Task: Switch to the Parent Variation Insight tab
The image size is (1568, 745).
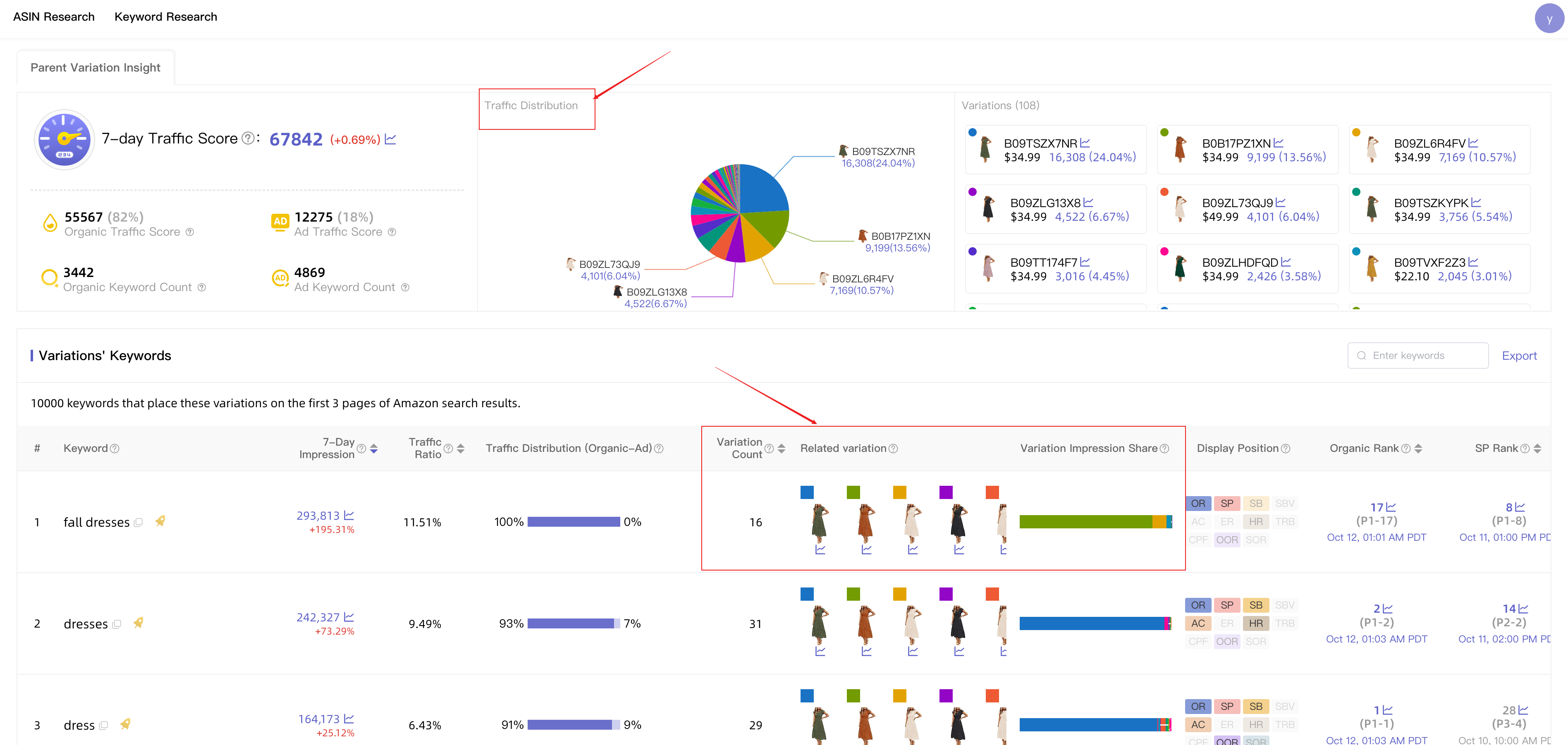Action: (x=95, y=67)
